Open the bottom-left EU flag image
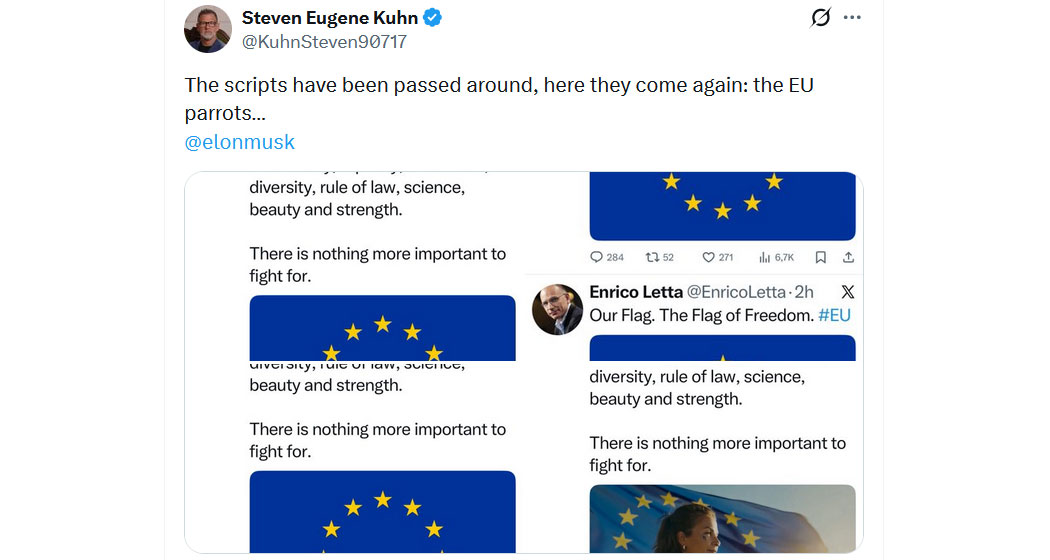Screen dimensions: 1050x560 (382, 510)
